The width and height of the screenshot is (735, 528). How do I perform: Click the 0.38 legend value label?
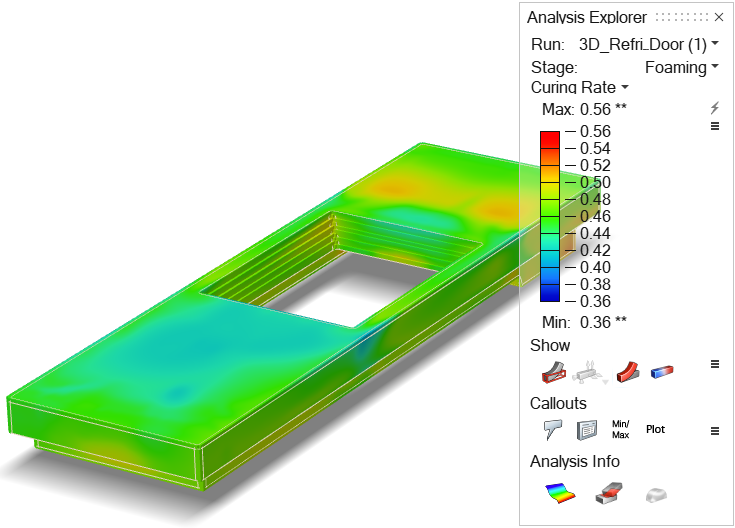point(595,285)
